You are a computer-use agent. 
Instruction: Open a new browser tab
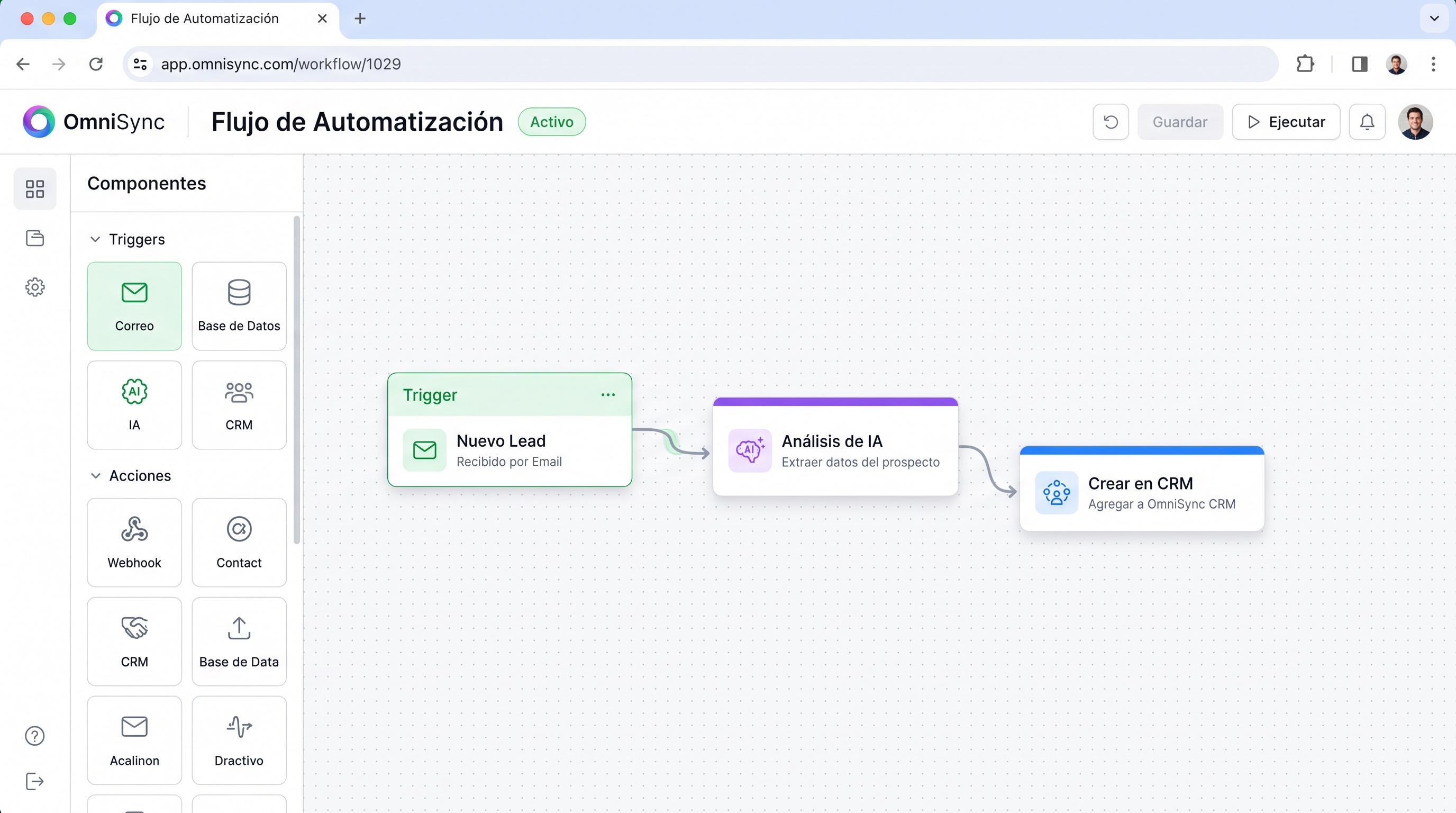(360, 19)
